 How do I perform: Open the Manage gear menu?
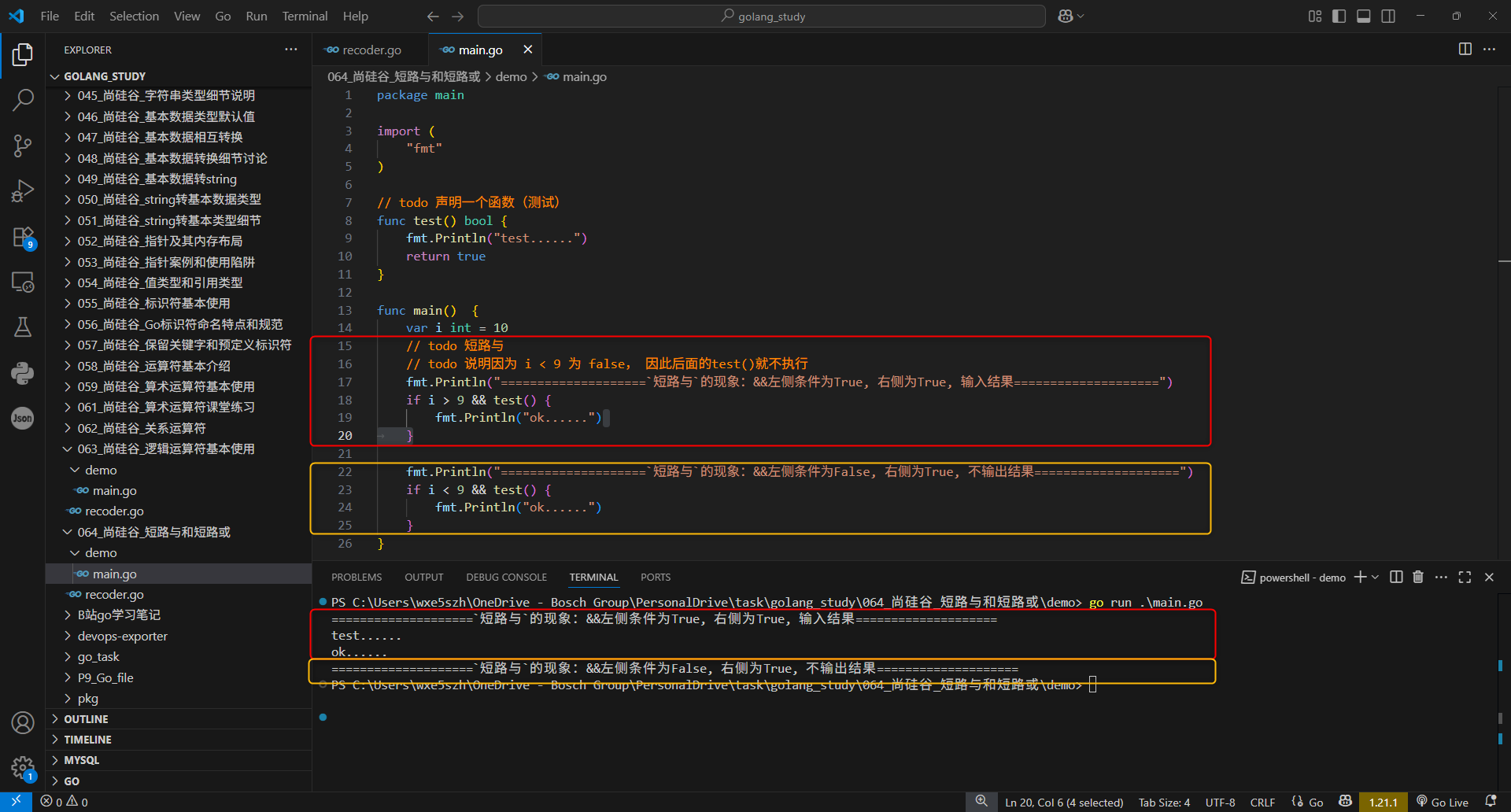pyautogui.click(x=23, y=768)
